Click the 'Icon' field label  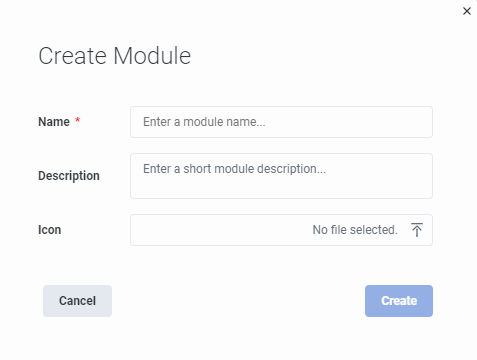(50, 230)
